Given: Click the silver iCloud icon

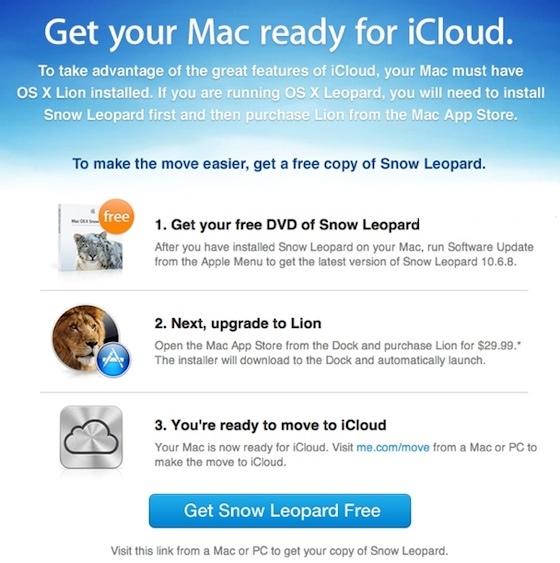Looking at the screenshot, I should [x=91, y=437].
